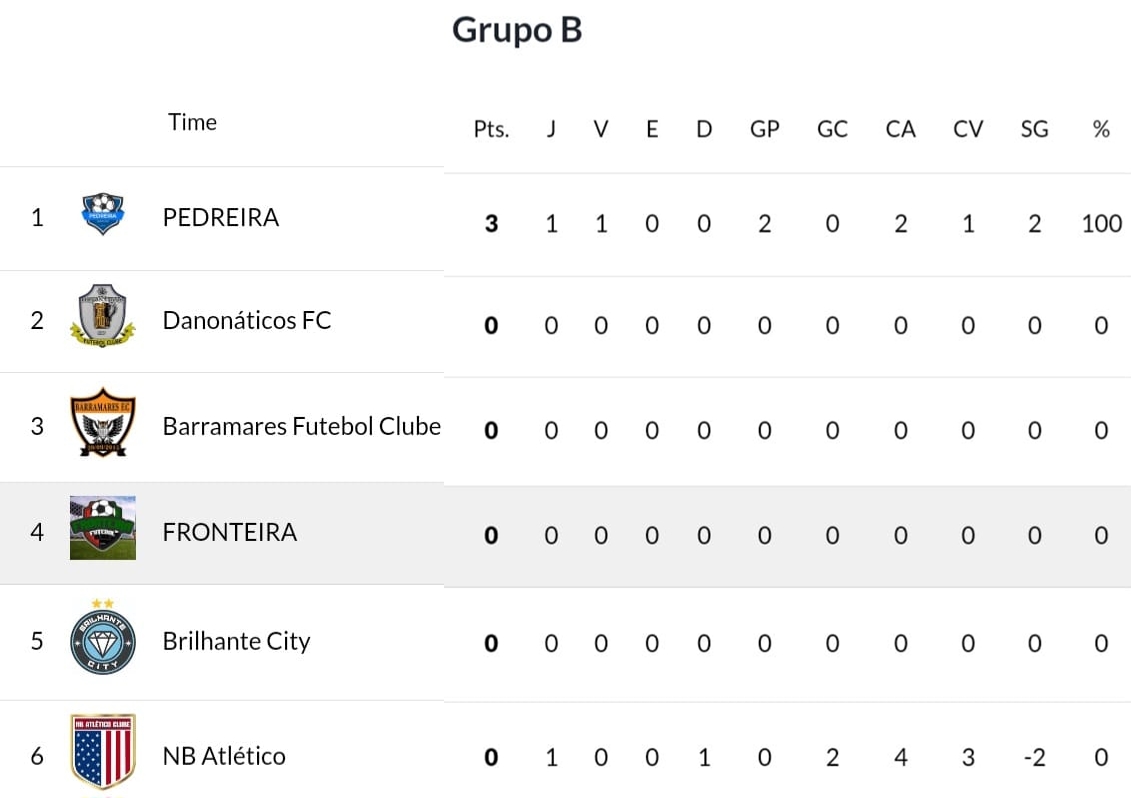Click the Danonáticos FC shield logo

point(102,315)
